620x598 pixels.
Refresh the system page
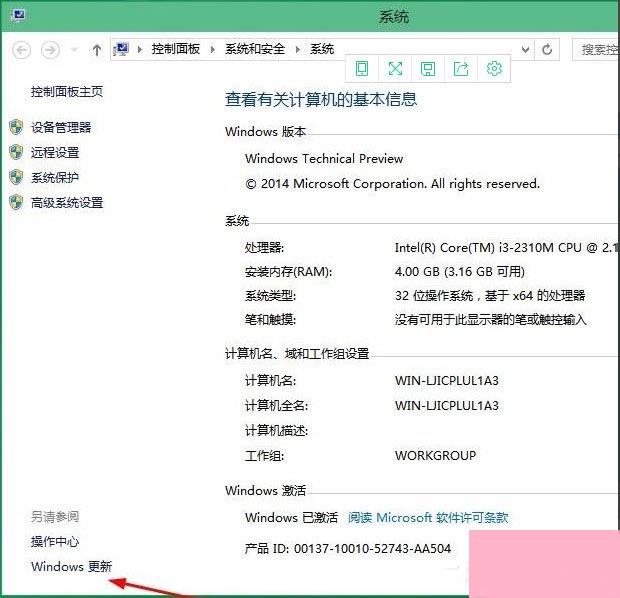click(547, 49)
